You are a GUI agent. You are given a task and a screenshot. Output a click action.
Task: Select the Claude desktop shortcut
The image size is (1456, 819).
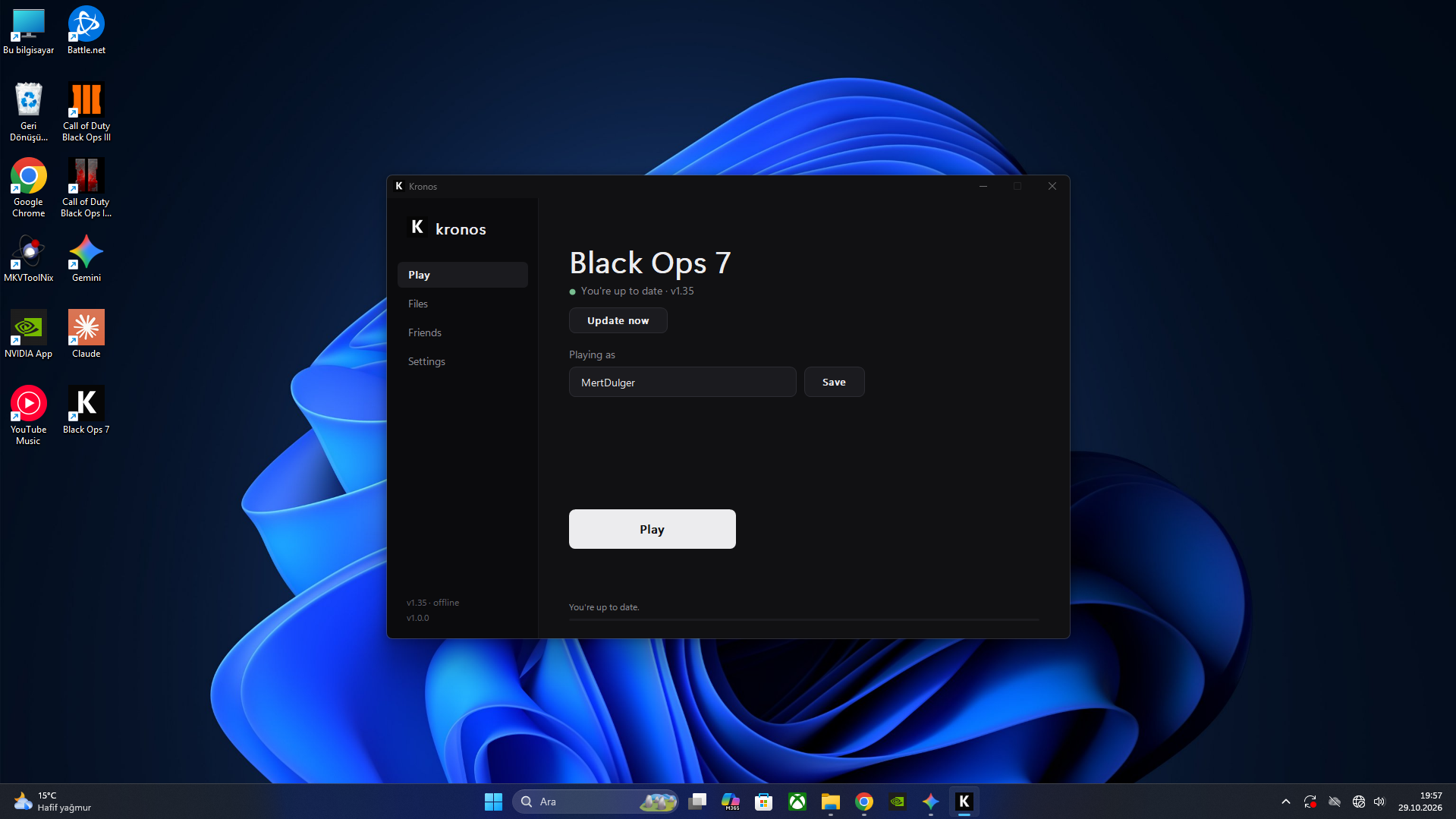click(86, 335)
